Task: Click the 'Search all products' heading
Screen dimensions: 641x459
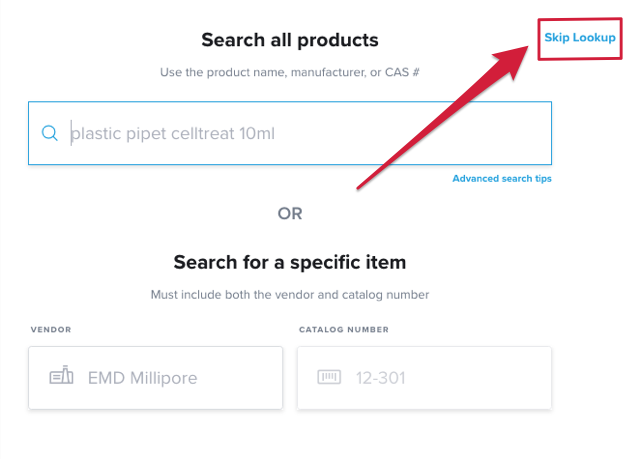Action: (290, 40)
